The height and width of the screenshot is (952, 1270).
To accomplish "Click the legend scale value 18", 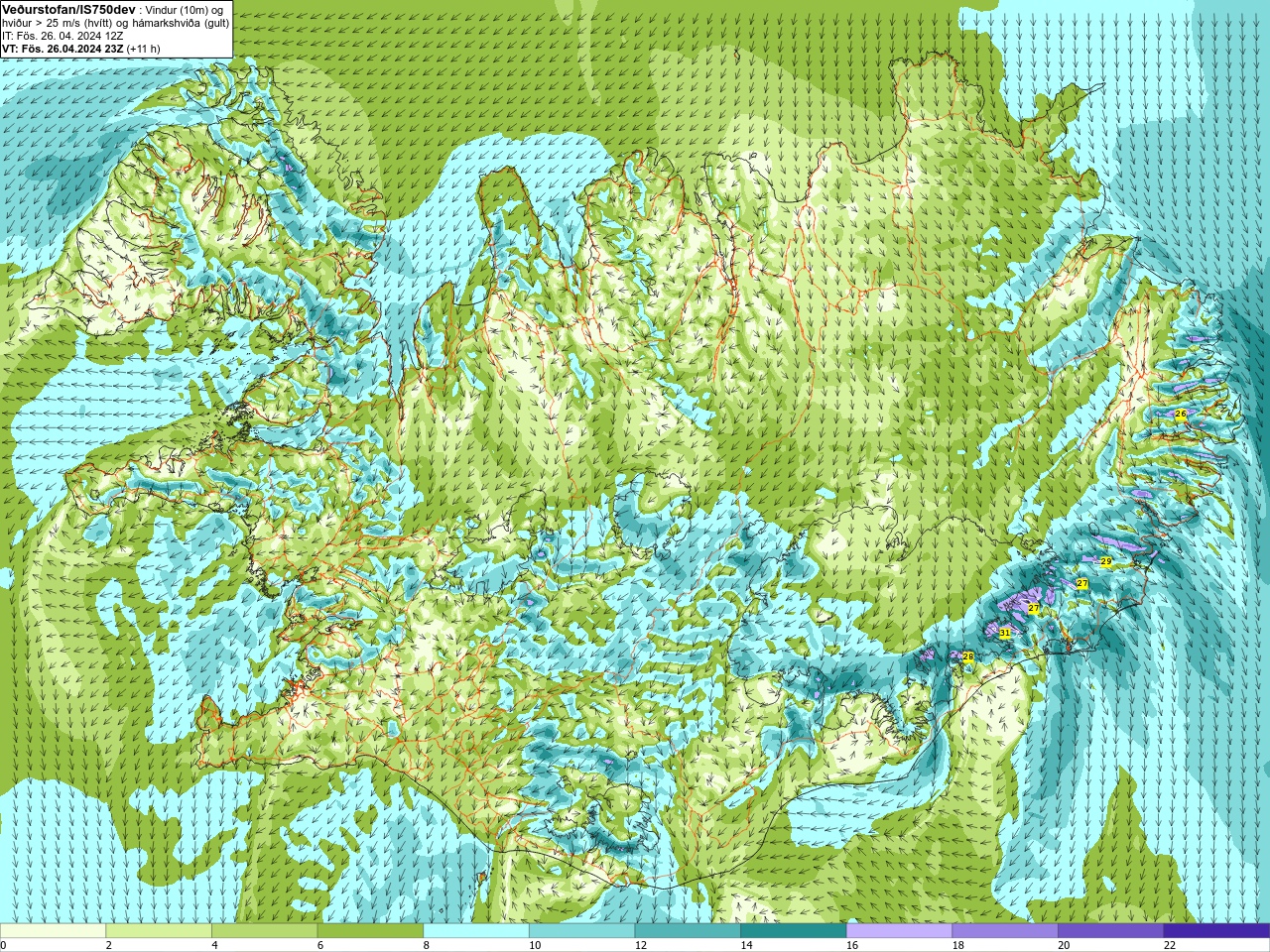I will (x=957, y=945).
